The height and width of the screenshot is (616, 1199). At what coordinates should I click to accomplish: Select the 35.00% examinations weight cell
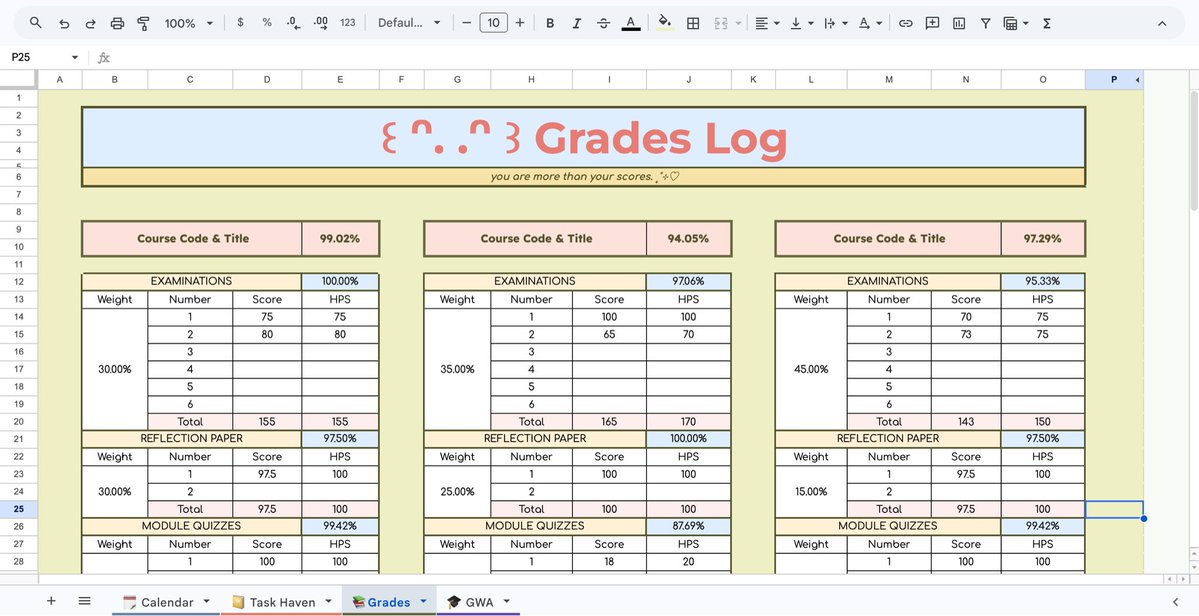pos(457,369)
